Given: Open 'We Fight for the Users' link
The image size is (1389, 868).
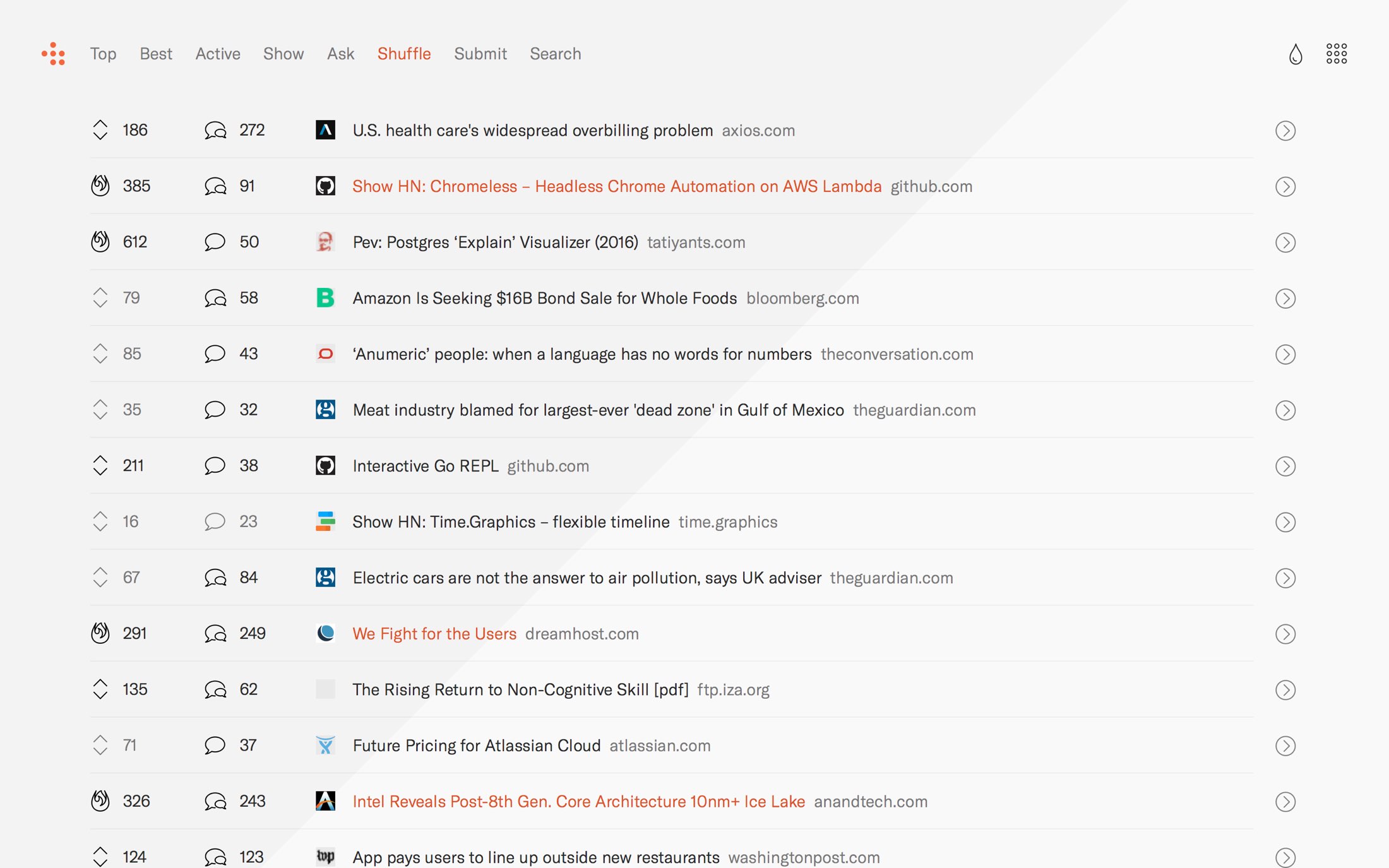Looking at the screenshot, I should click(434, 633).
